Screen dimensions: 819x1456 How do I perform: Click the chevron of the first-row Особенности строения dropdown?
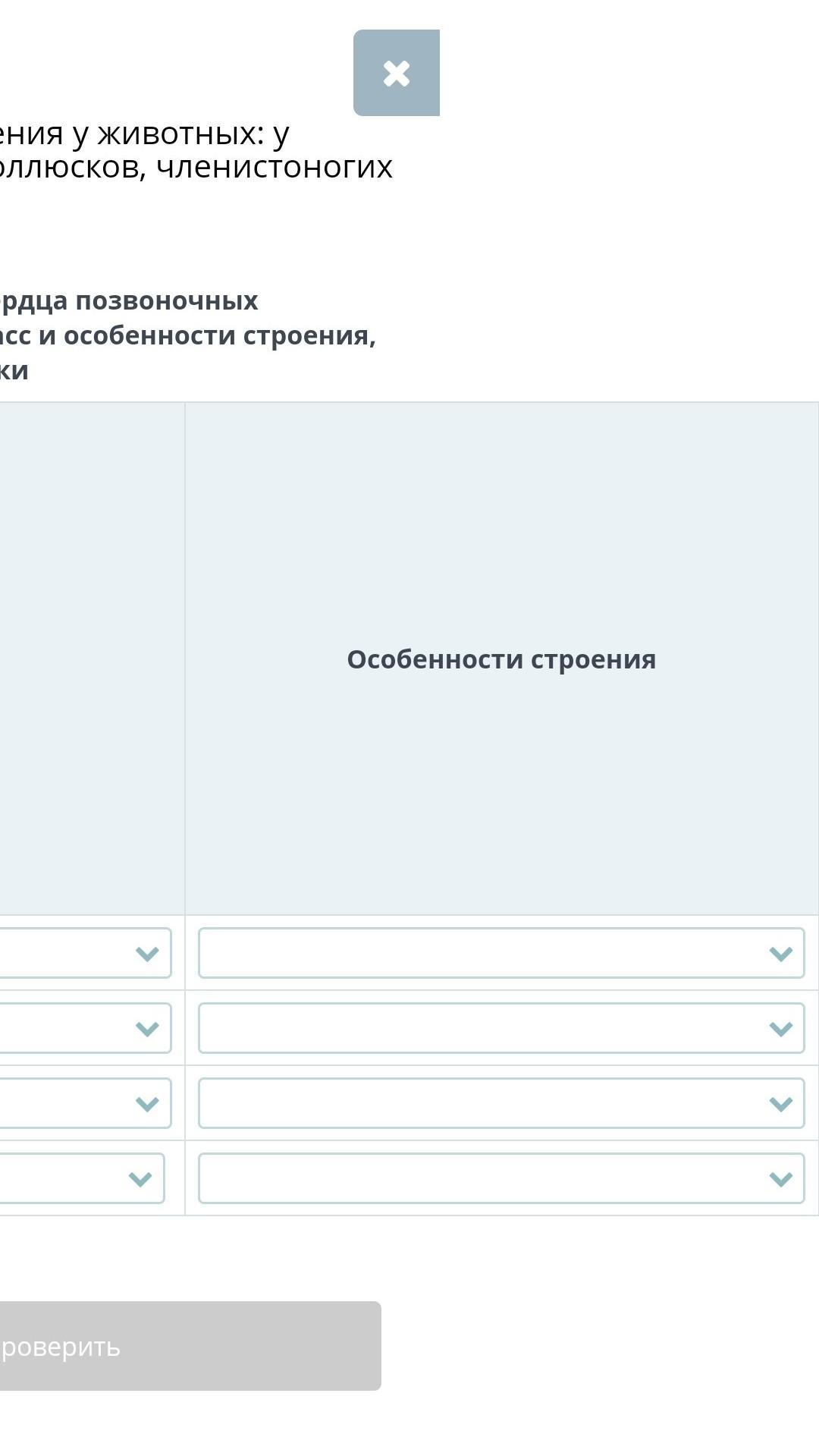pos(780,954)
